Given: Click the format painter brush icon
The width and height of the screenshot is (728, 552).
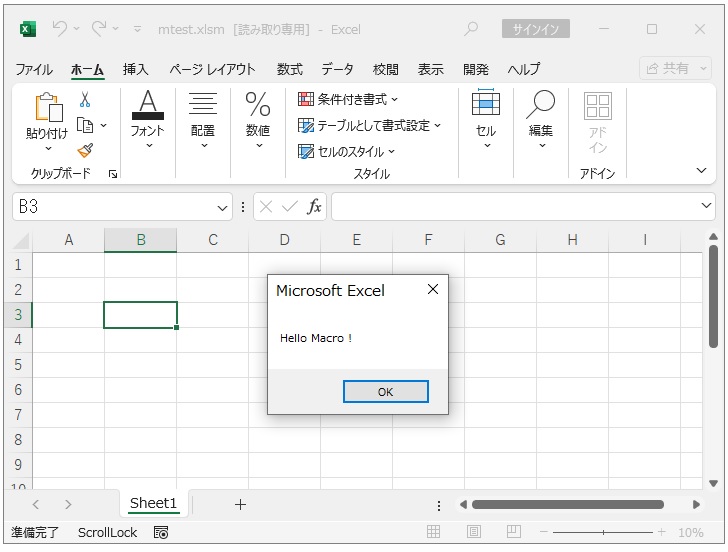Looking at the screenshot, I should tap(85, 150).
